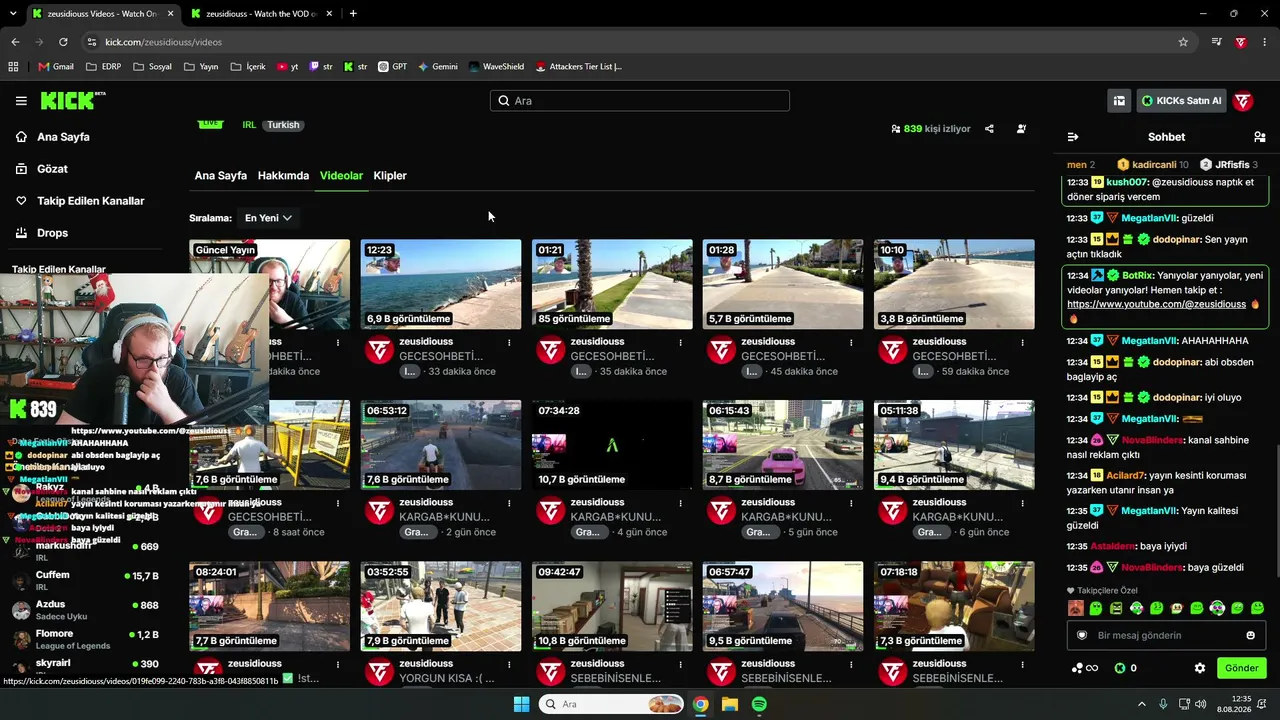
Task: Open File Explorer from the taskbar
Action: (730, 704)
